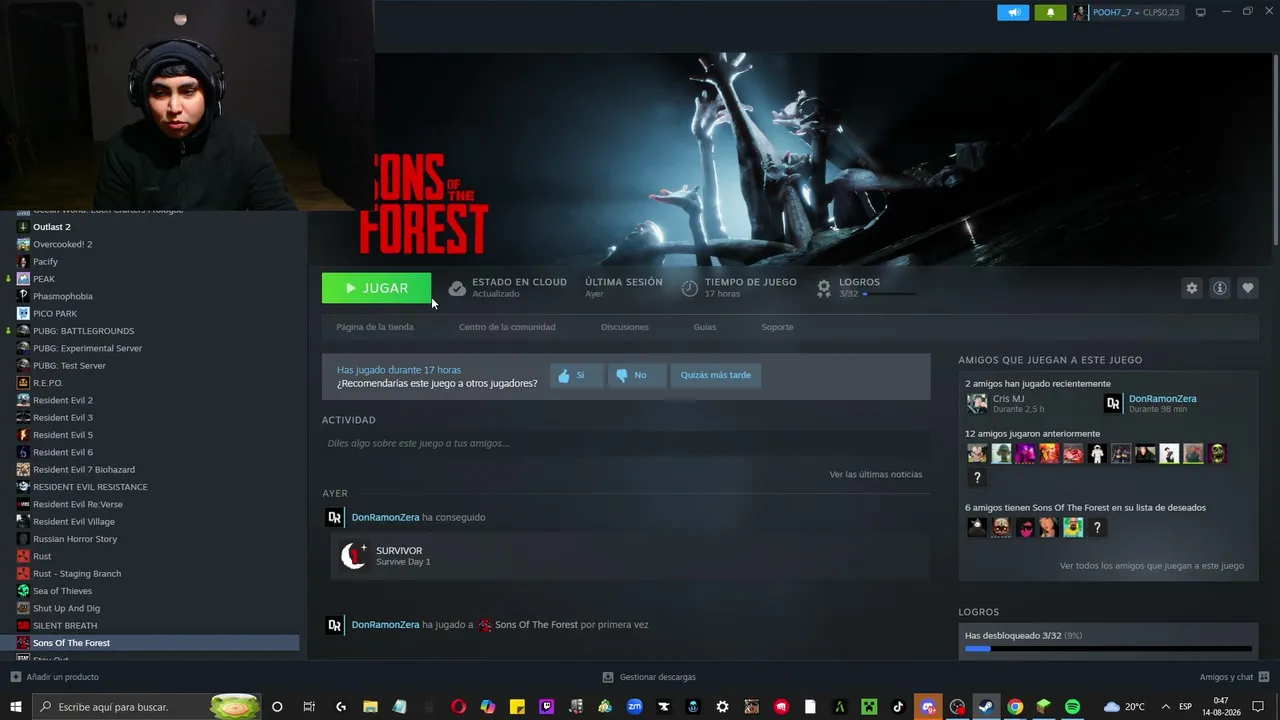Focus the activity text field 'Diles algo sobre este juego'
Viewport: 1280px width, 720px height.
tap(626, 443)
